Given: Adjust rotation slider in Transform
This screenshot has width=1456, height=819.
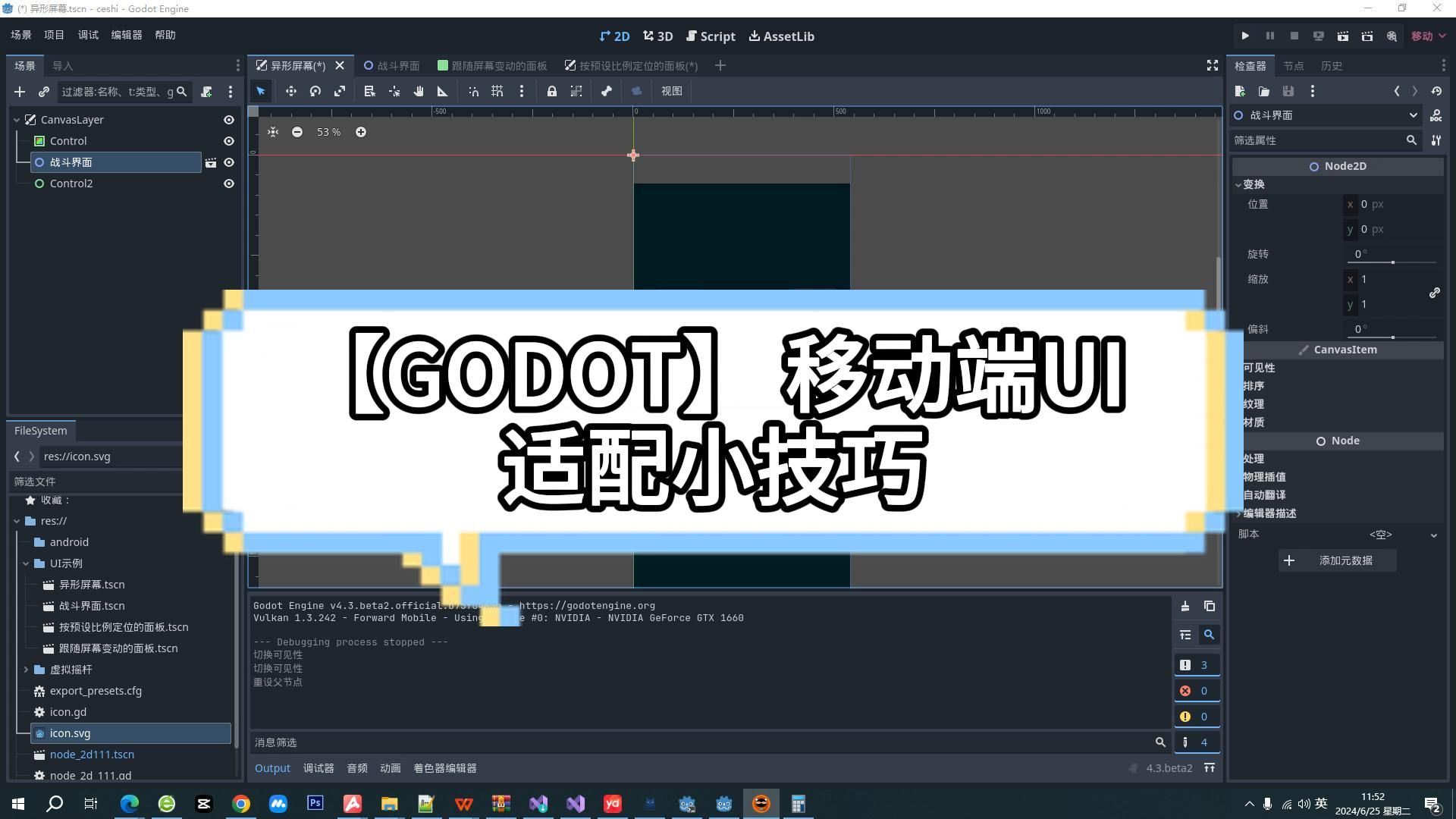Looking at the screenshot, I should coord(1391,259).
